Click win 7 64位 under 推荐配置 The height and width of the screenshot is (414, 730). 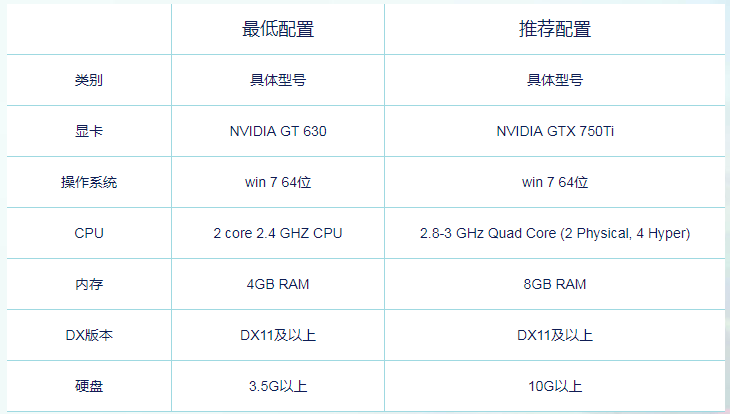pyautogui.click(x=555, y=182)
